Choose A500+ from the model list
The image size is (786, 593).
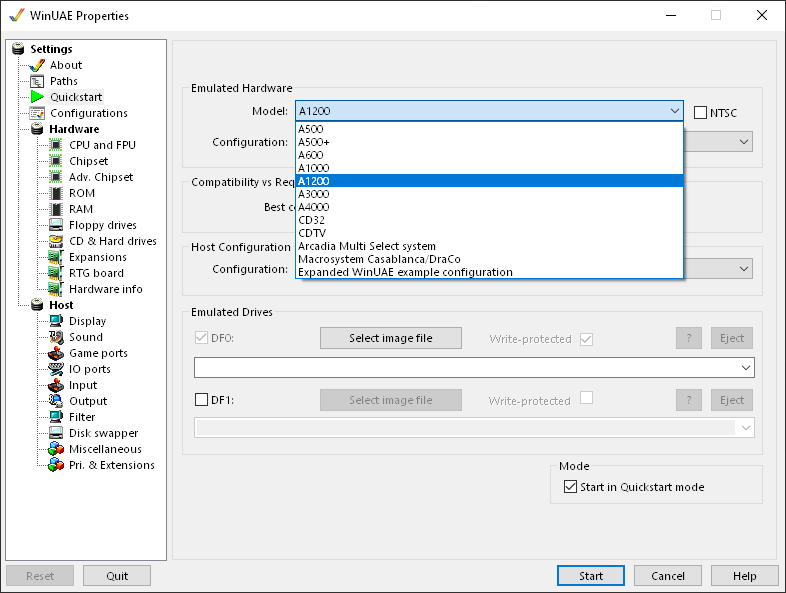click(x=489, y=142)
